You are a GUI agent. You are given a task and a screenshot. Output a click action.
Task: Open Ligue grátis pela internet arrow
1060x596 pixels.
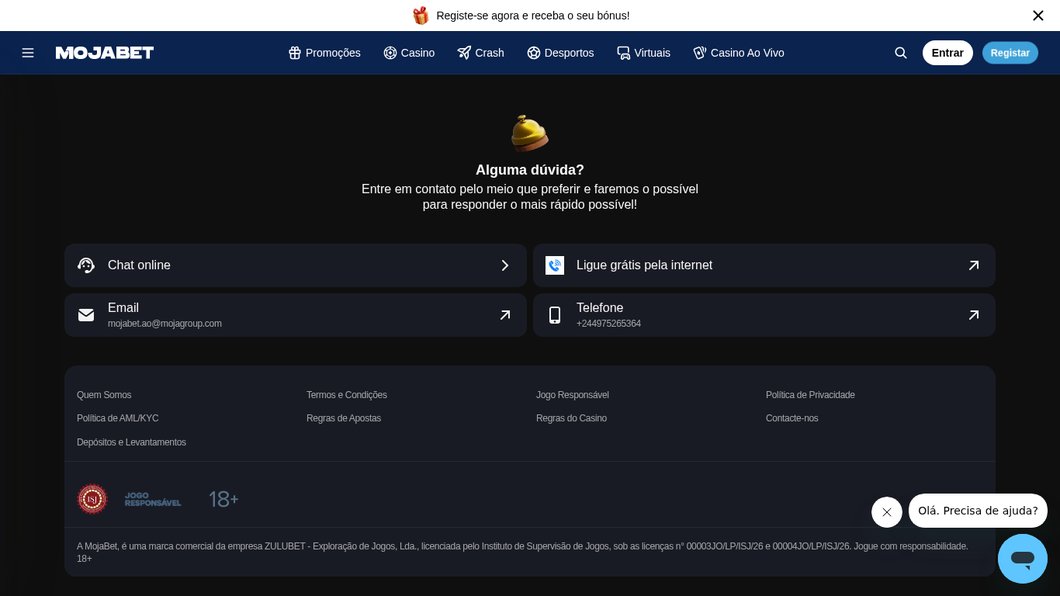point(973,266)
